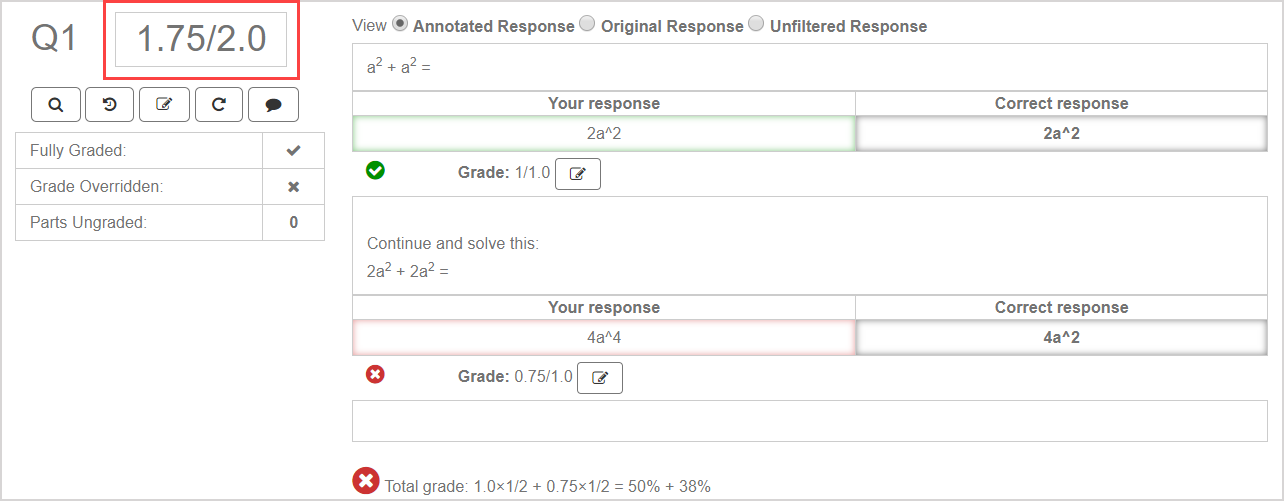The image size is (1284, 501).
Task: Edit the 0.75/1.0 part grade
Action: (600, 378)
